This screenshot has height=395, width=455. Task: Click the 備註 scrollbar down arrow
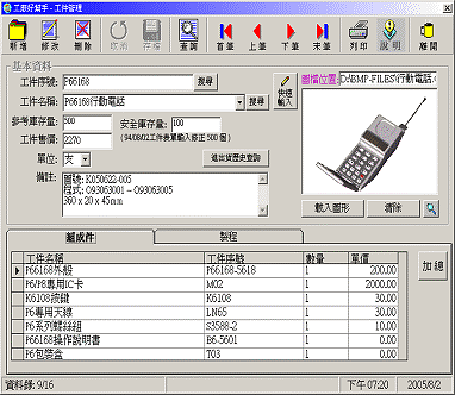tap(263, 210)
